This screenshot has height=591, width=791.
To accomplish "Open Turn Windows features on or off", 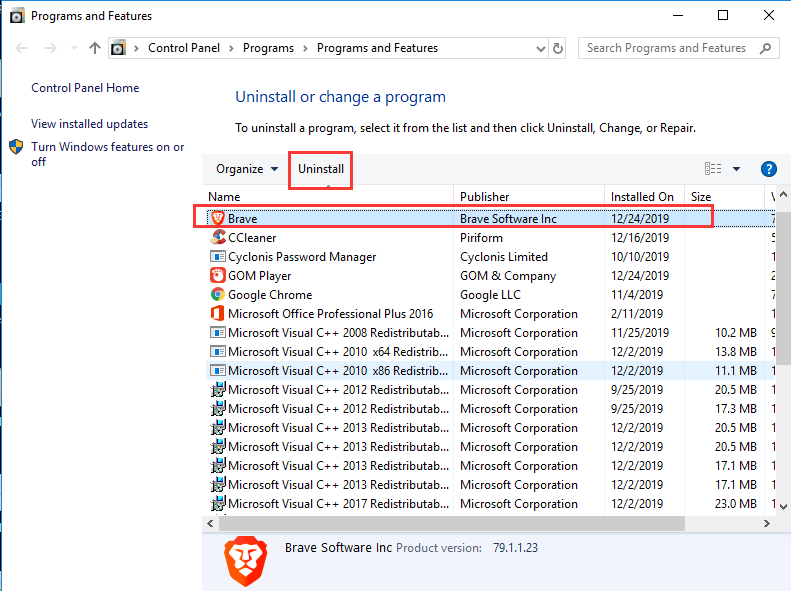I will [107, 154].
